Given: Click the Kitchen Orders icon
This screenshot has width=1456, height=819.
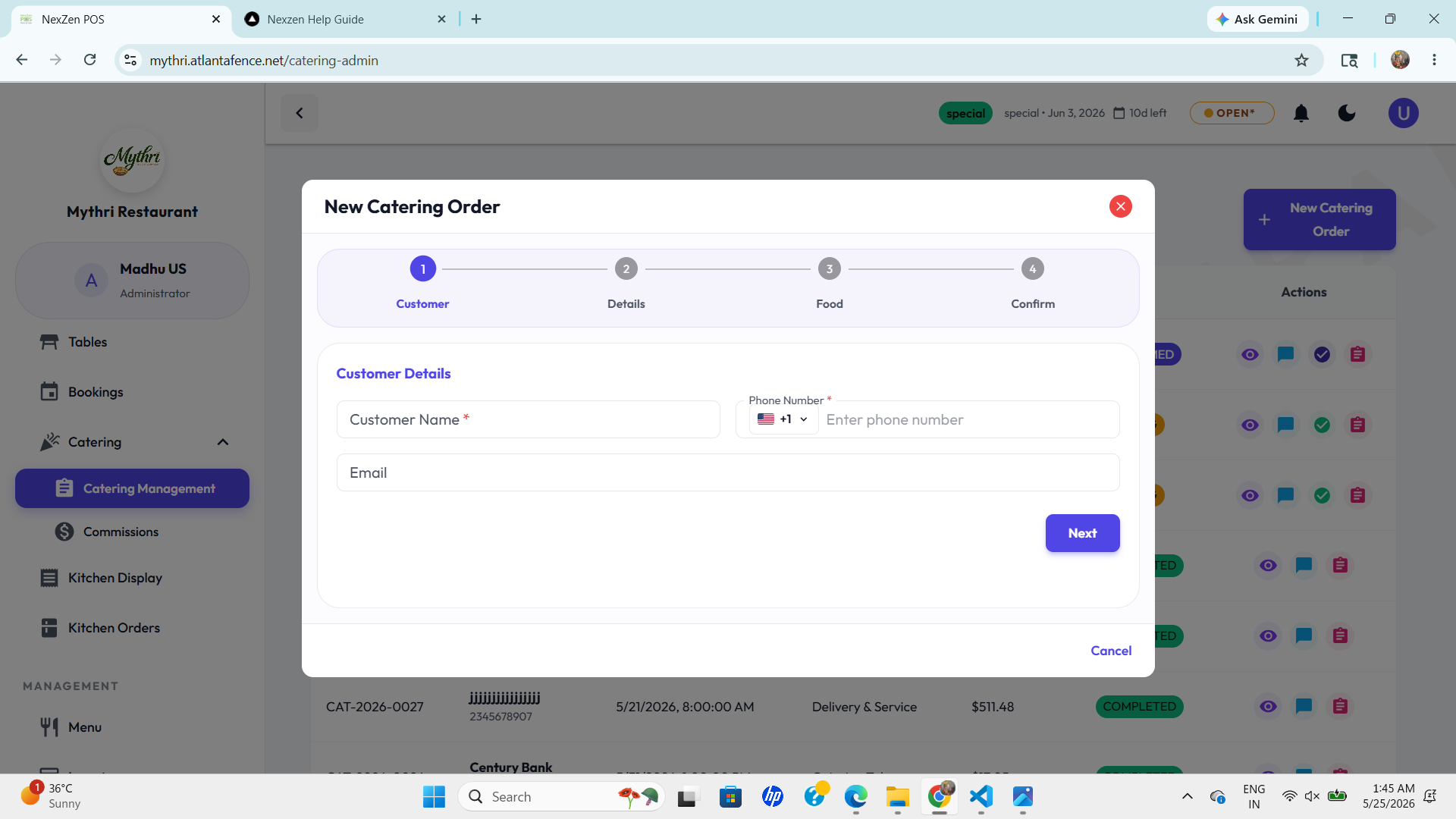Looking at the screenshot, I should [x=49, y=628].
